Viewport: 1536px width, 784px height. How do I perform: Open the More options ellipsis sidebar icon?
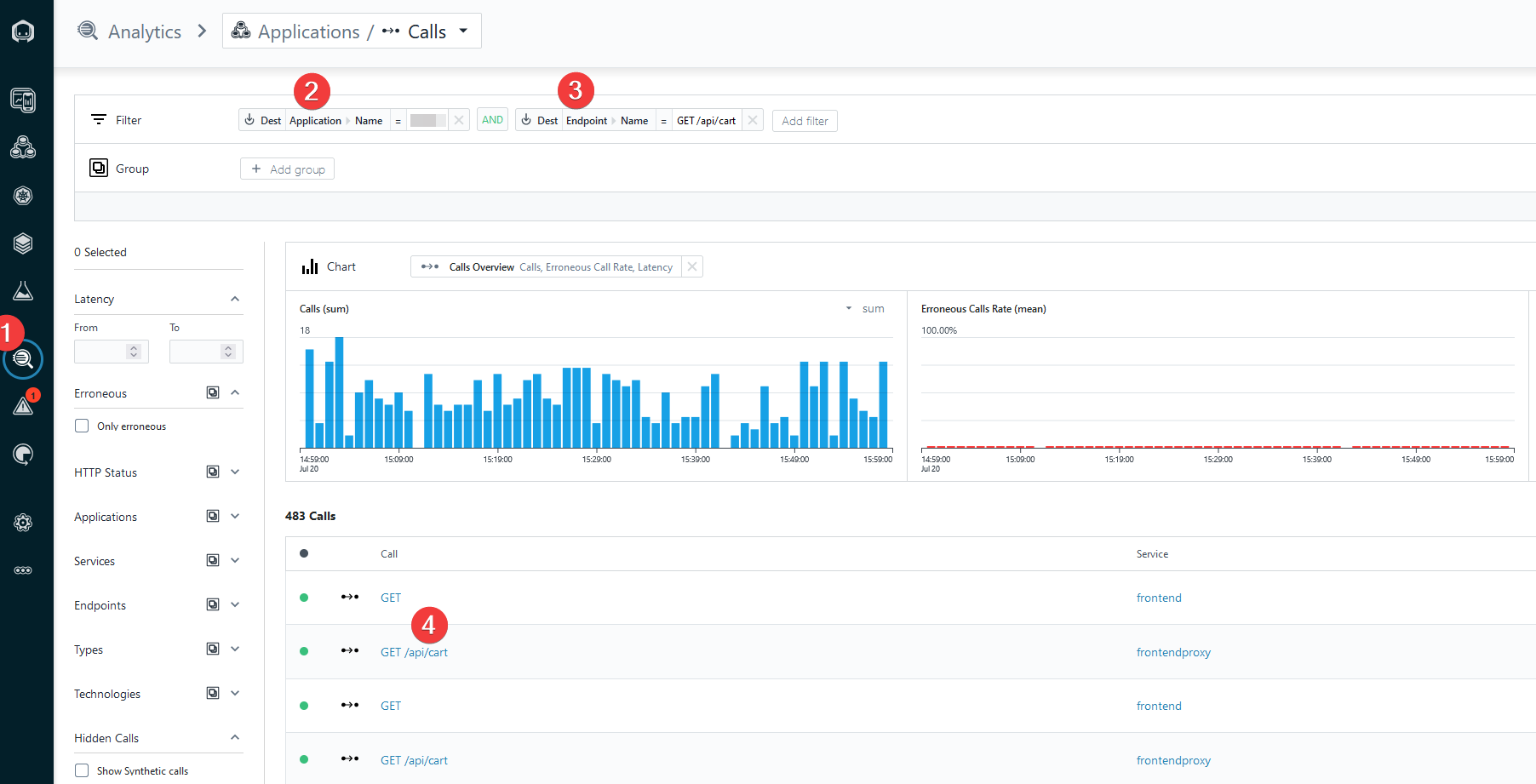coord(23,569)
